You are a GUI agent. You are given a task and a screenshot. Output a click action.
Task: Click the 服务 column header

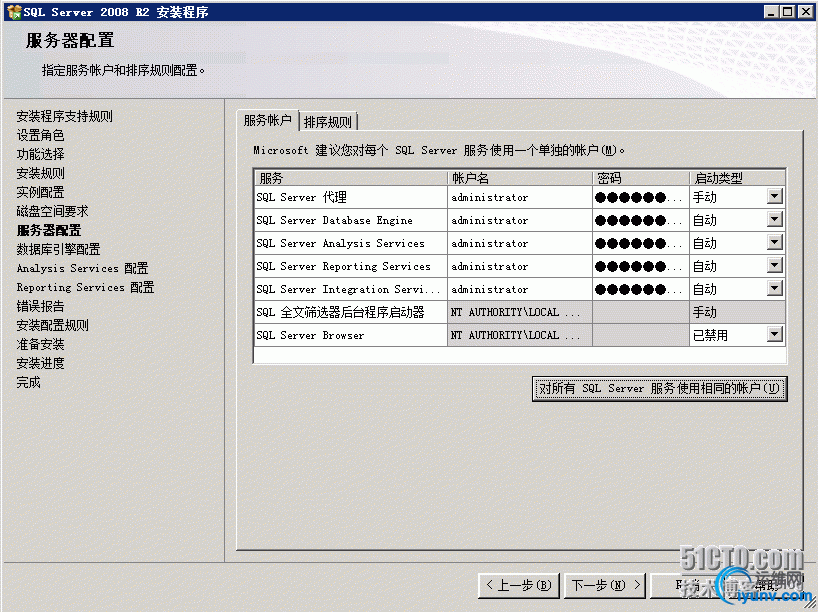point(351,178)
